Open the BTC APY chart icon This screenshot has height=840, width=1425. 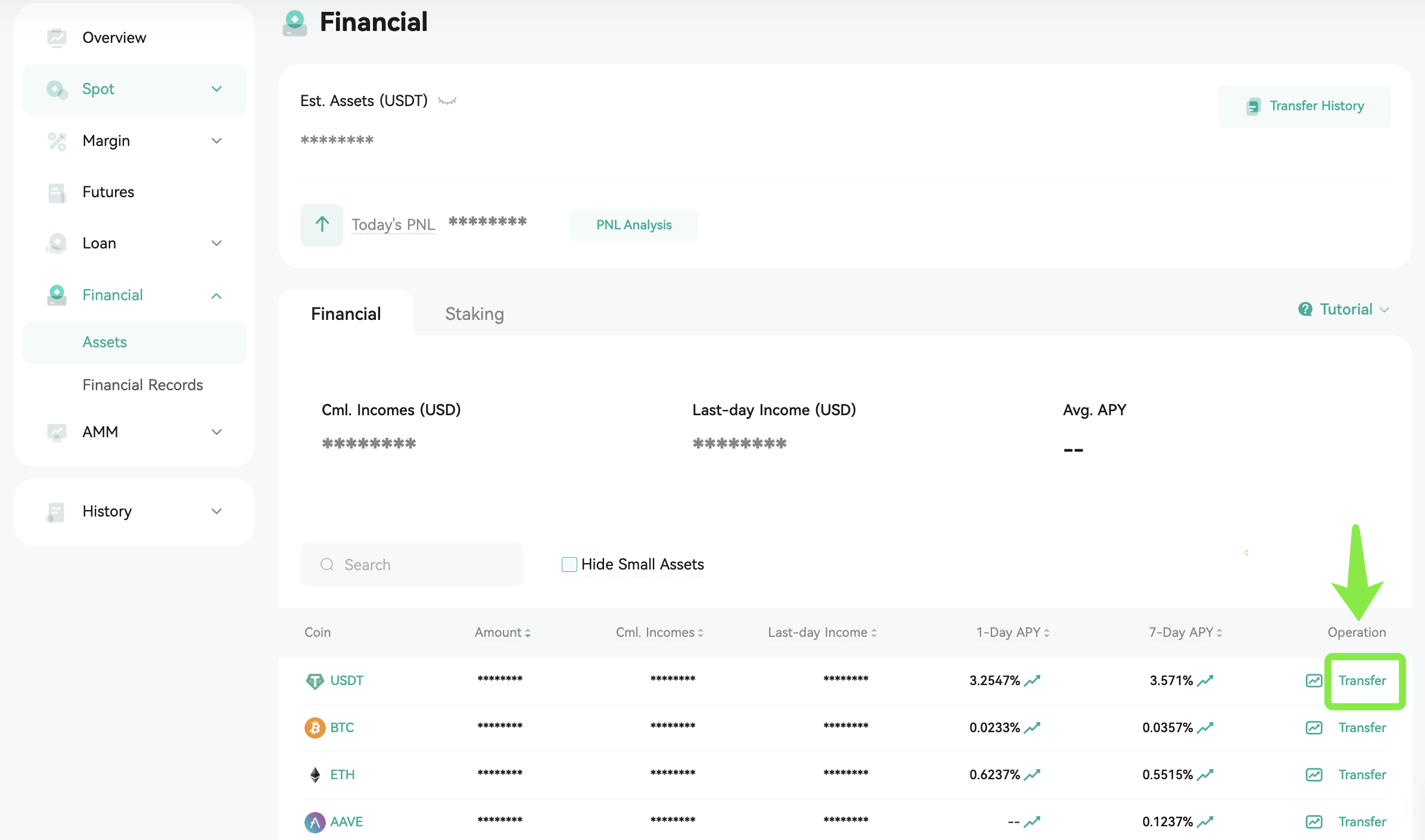point(1314,727)
